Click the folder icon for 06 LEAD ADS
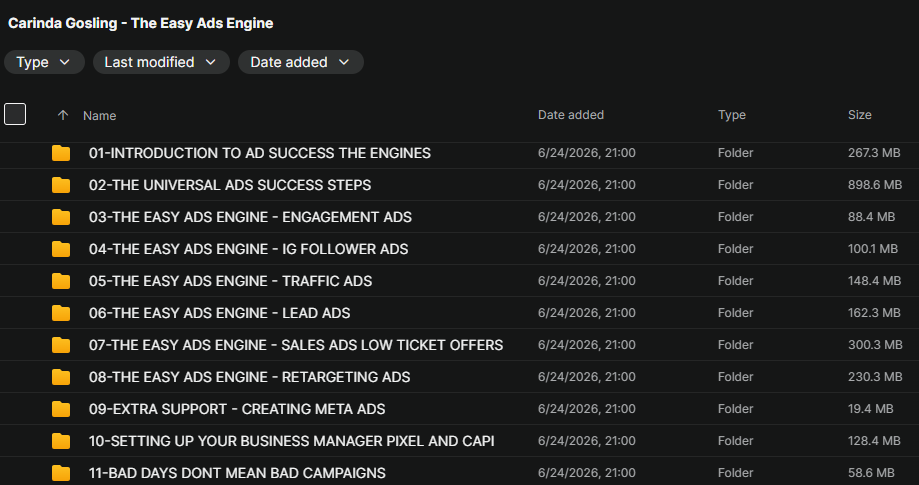This screenshot has height=485, width=919. pos(61,313)
